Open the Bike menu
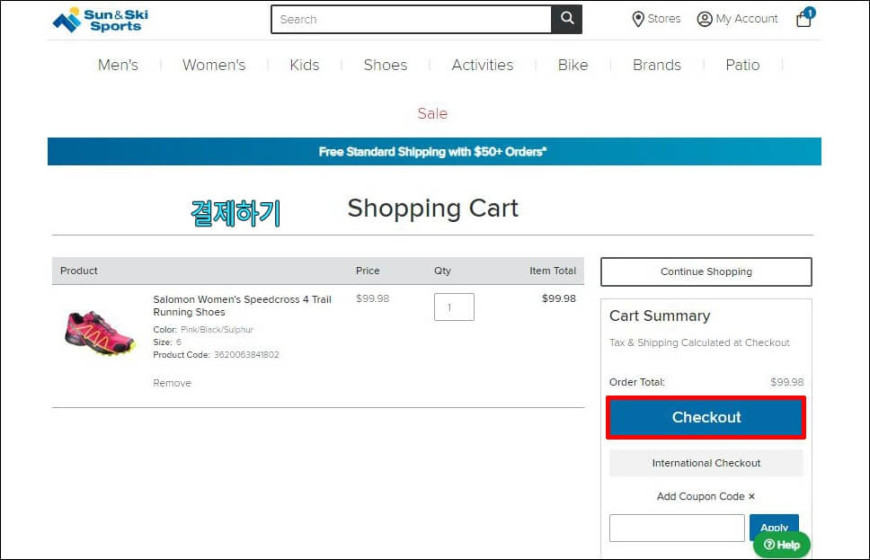Screen dimensions: 870x560 point(573,65)
